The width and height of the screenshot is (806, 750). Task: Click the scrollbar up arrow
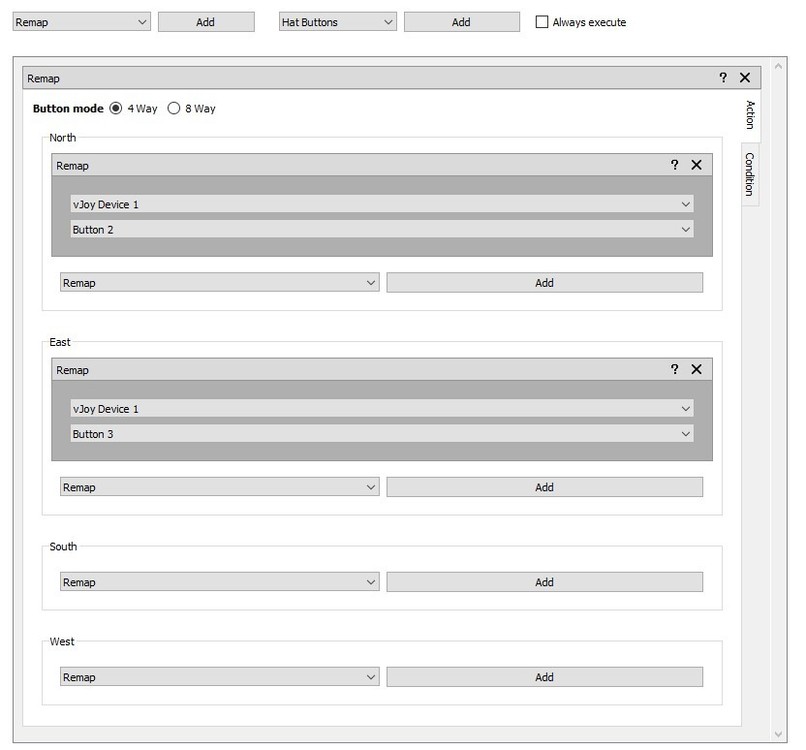pyautogui.click(x=778, y=66)
